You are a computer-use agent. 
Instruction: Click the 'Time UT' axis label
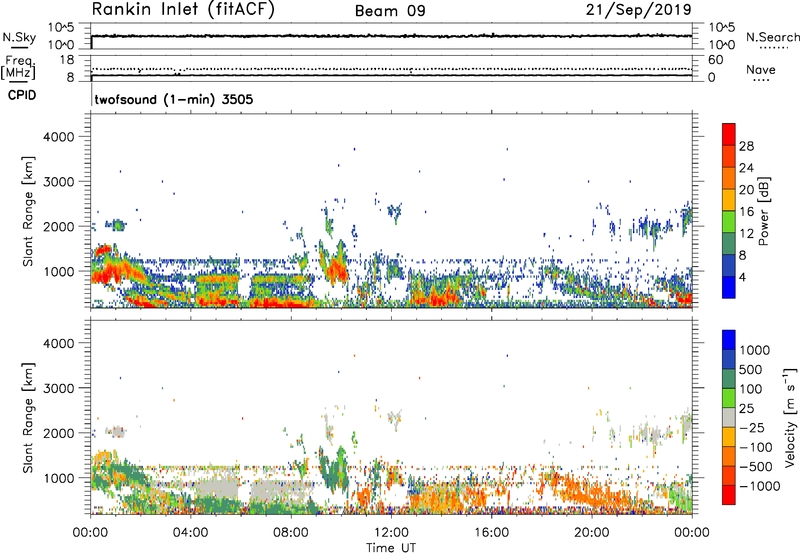tap(391, 548)
